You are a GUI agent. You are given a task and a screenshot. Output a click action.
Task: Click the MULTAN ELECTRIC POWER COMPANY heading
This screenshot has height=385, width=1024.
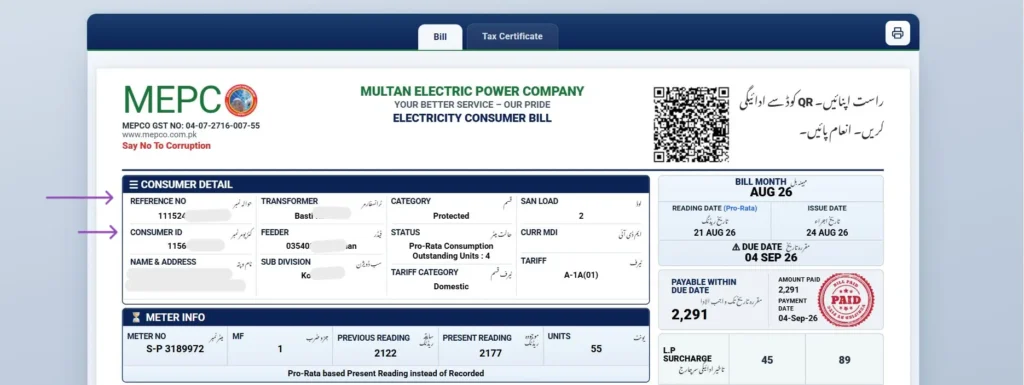(472, 91)
